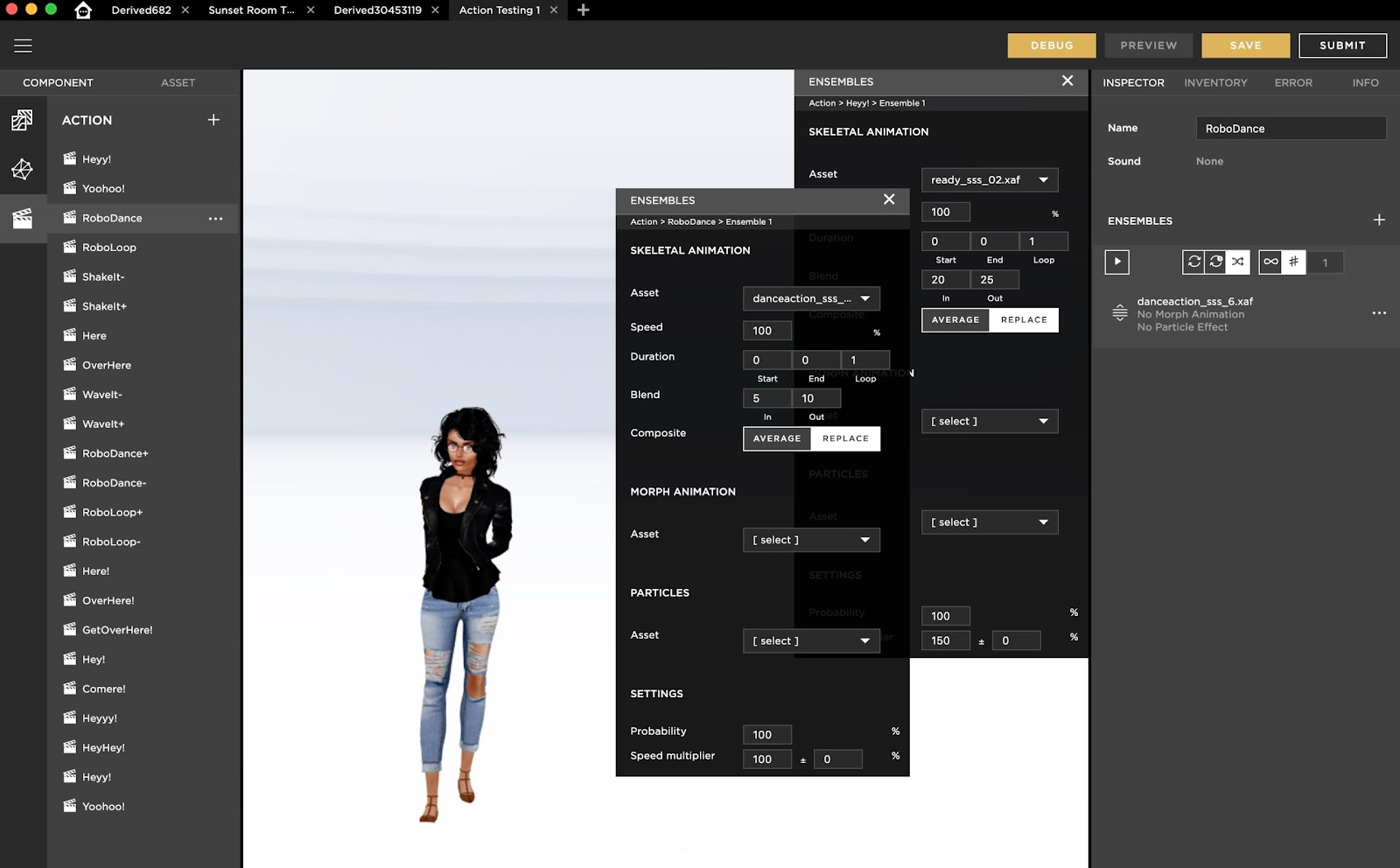Viewport: 1400px width, 868px height.
Task: Select the mesh panel icon in the left sidebar
Action: 22,120
